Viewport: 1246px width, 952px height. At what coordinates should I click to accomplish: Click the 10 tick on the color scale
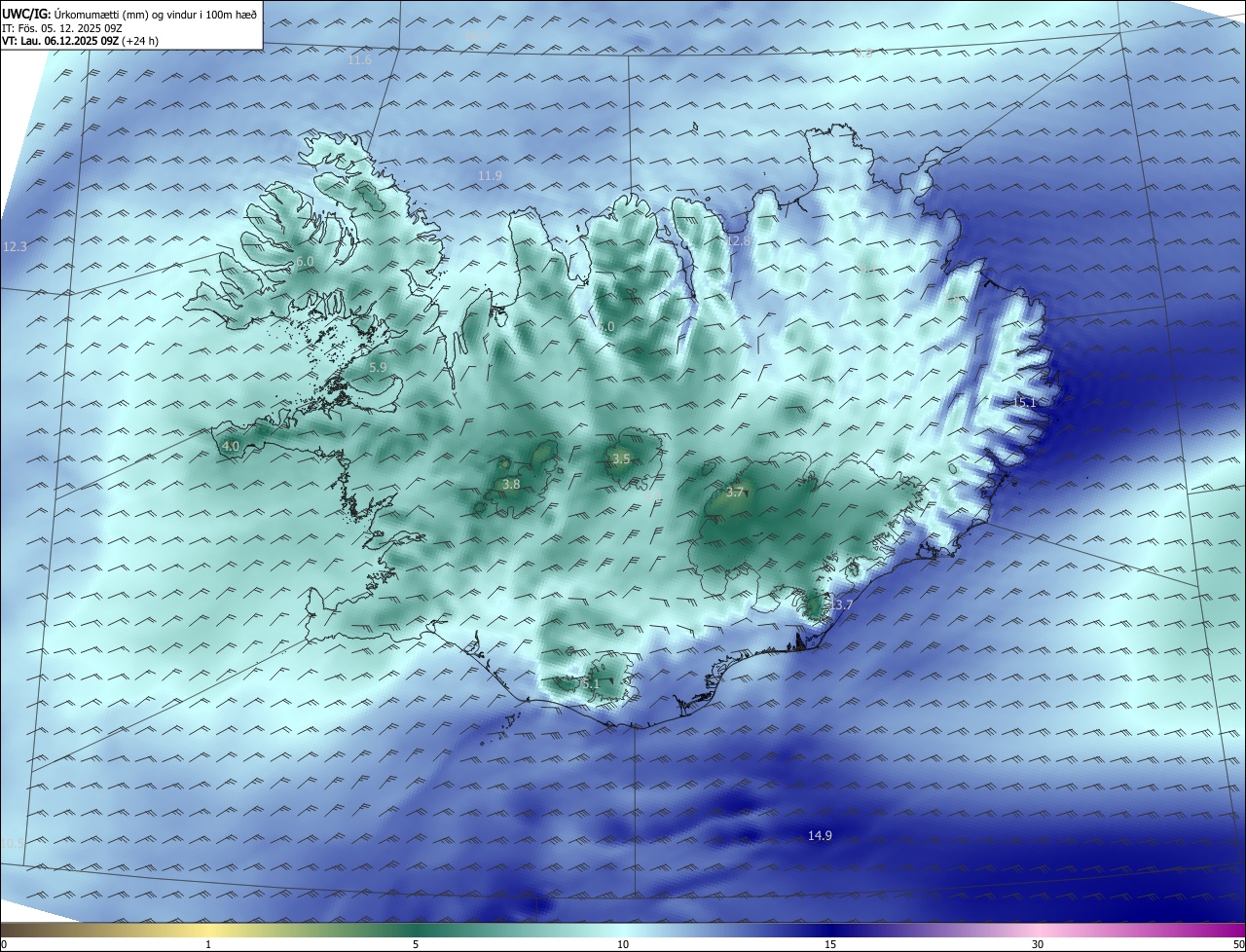point(623,944)
